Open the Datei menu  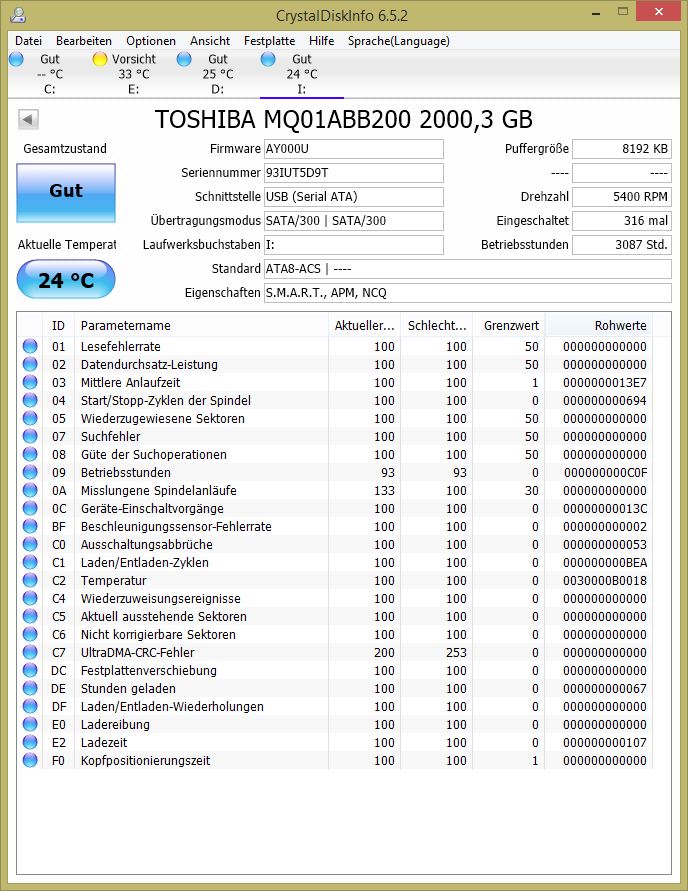[x=28, y=41]
